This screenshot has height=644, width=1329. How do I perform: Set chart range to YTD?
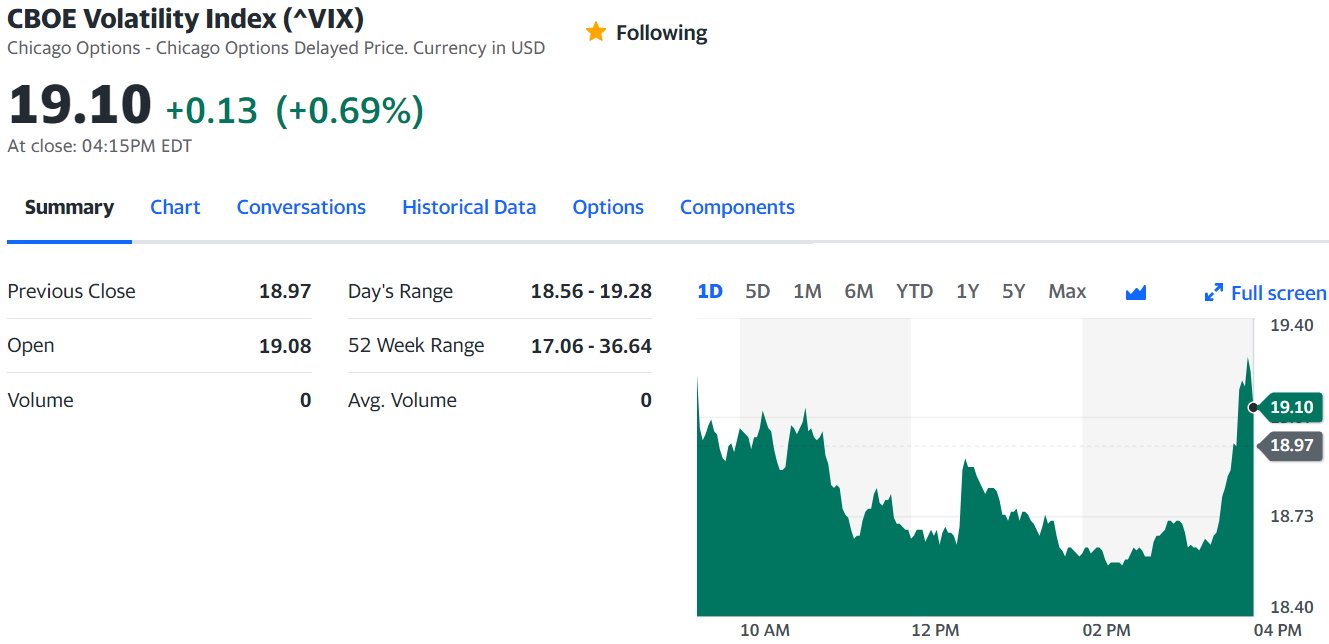(914, 291)
